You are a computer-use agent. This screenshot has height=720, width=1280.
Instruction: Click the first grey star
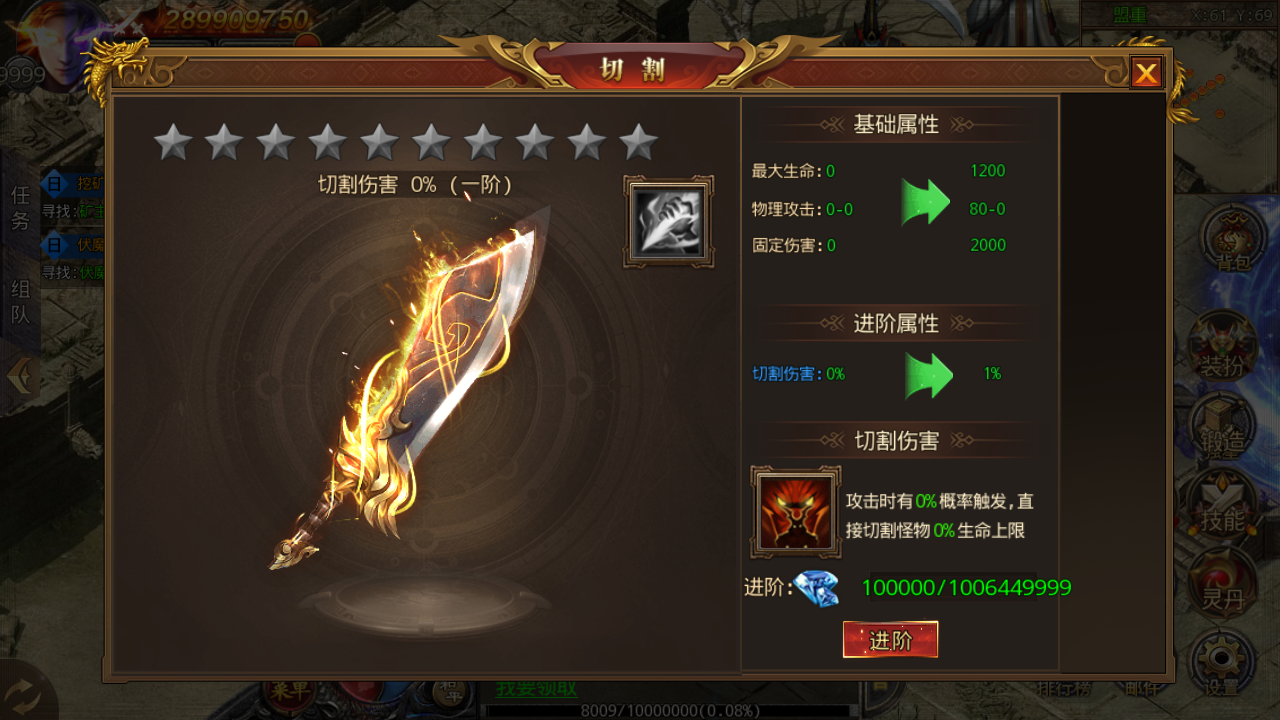(x=173, y=143)
